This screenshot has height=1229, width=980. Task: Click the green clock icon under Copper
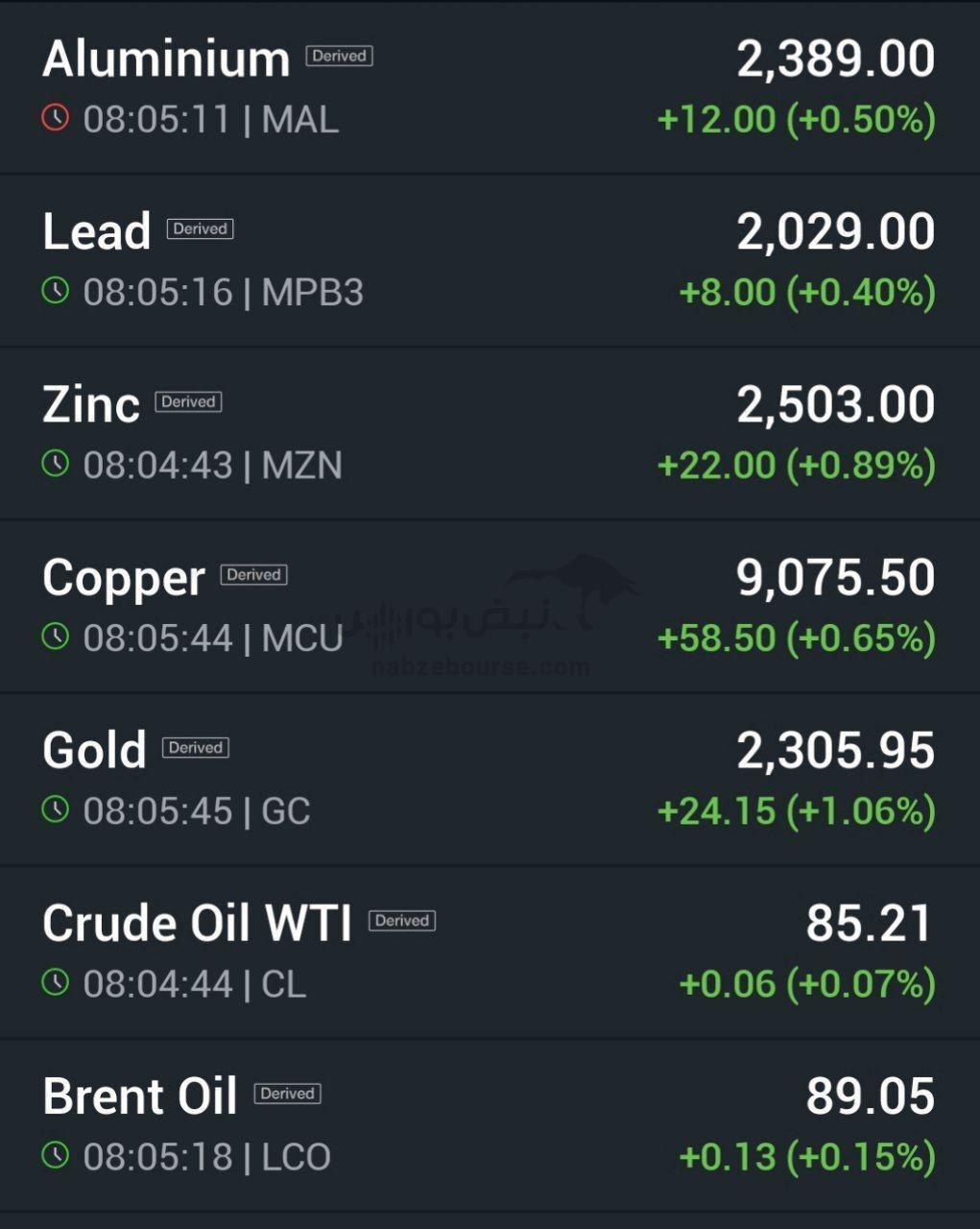tap(56, 636)
